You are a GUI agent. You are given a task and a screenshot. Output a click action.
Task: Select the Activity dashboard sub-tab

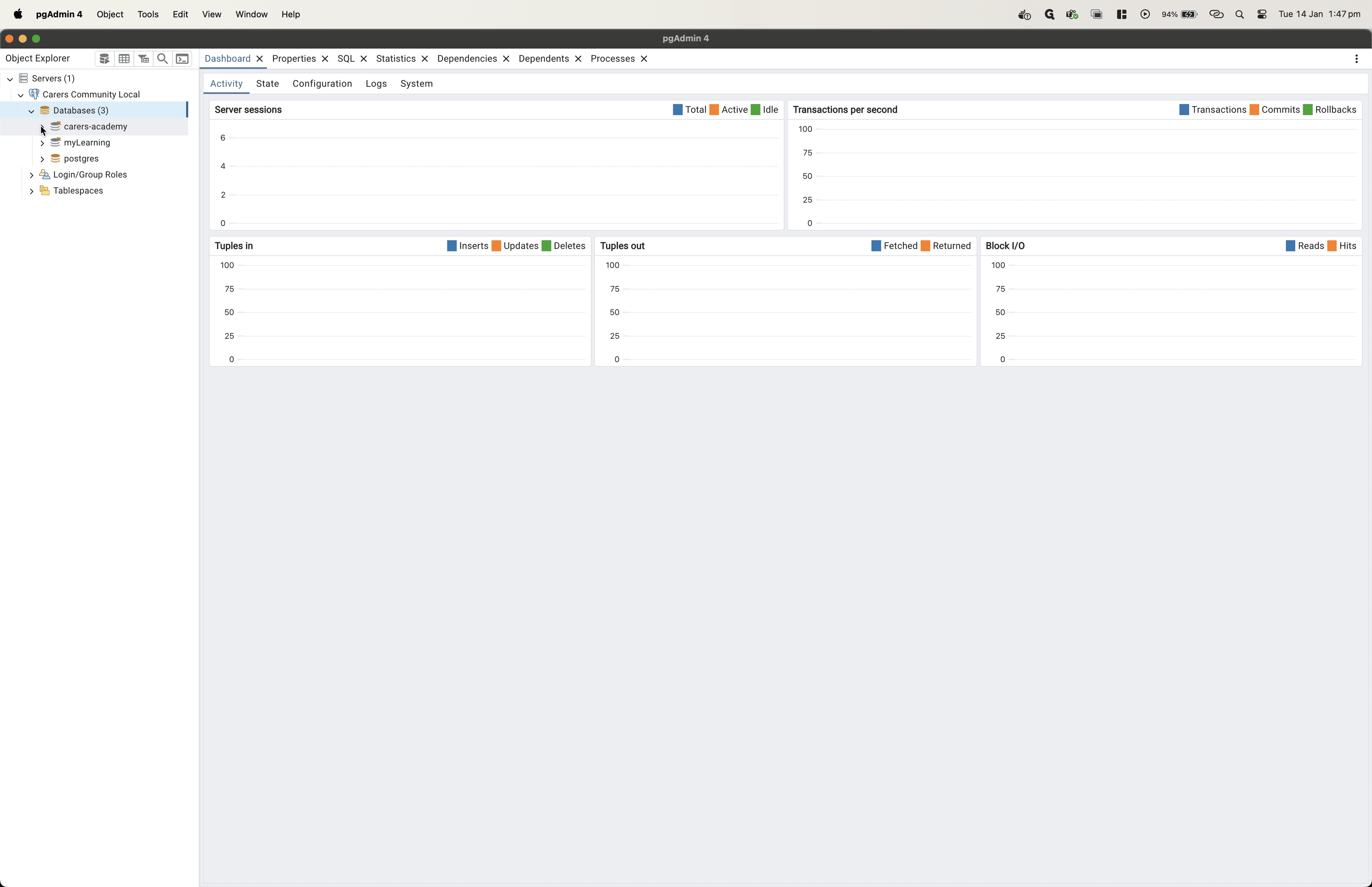[x=226, y=84]
